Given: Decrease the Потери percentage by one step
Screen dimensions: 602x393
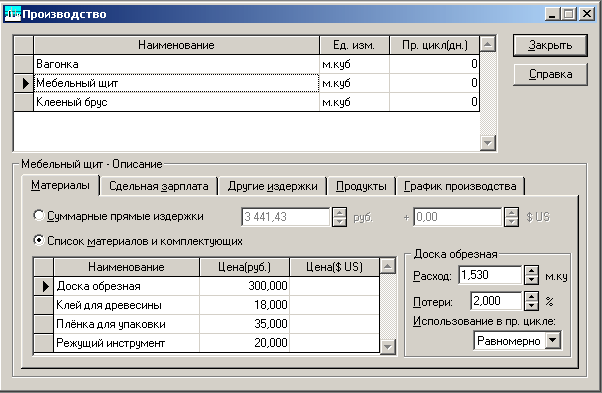Looking at the screenshot, I should [531, 306].
